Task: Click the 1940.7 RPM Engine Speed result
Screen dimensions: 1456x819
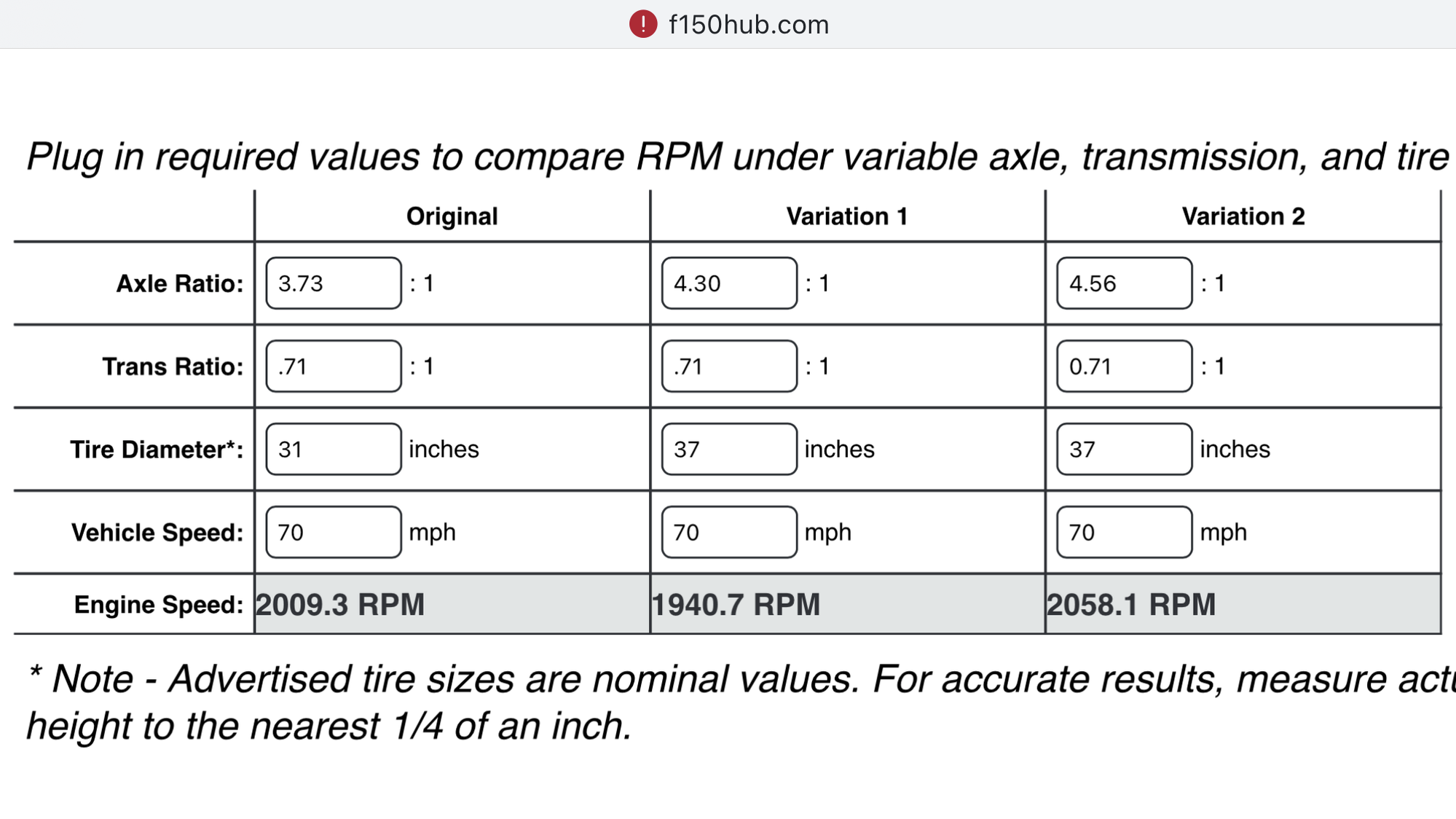Action: (736, 605)
